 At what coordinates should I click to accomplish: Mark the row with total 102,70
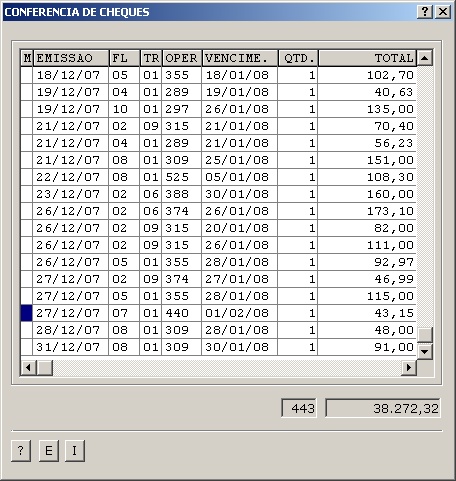click(27, 75)
